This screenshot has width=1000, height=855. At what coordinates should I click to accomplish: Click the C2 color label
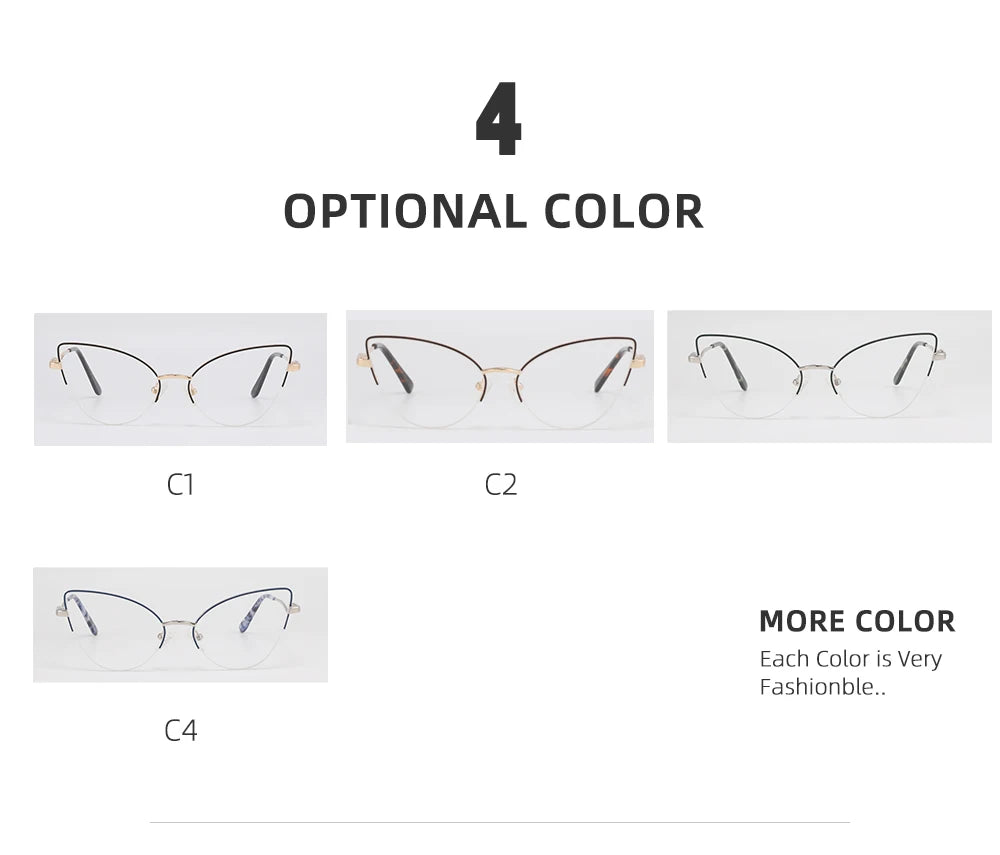point(501,485)
